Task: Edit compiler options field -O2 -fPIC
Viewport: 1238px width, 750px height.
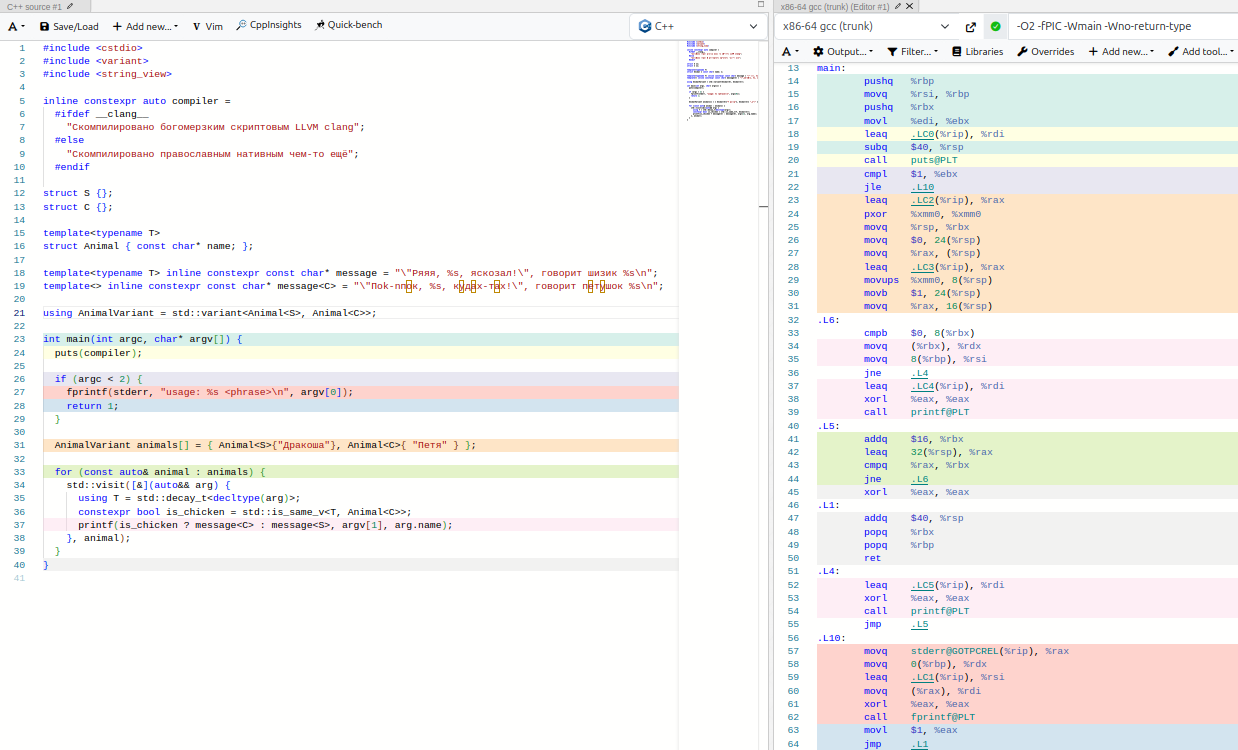Action: click(x=1122, y=26)
